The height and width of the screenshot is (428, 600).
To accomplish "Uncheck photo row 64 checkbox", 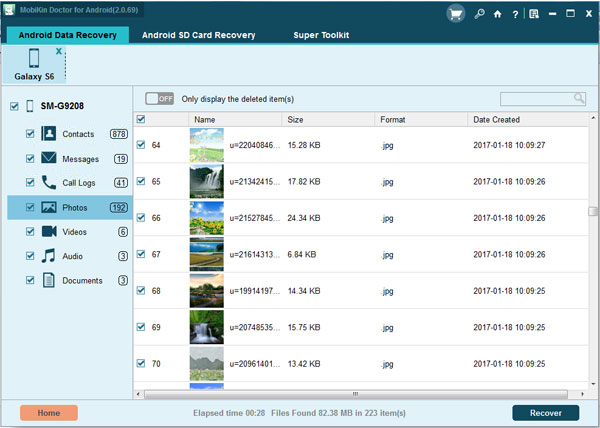I will 141,145.
